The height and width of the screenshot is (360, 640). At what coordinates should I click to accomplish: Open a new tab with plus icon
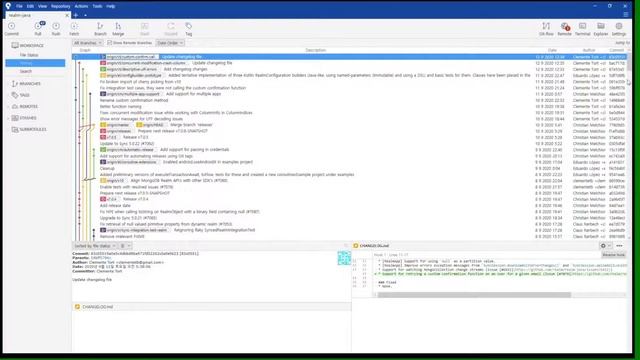[x=76, y=15]
